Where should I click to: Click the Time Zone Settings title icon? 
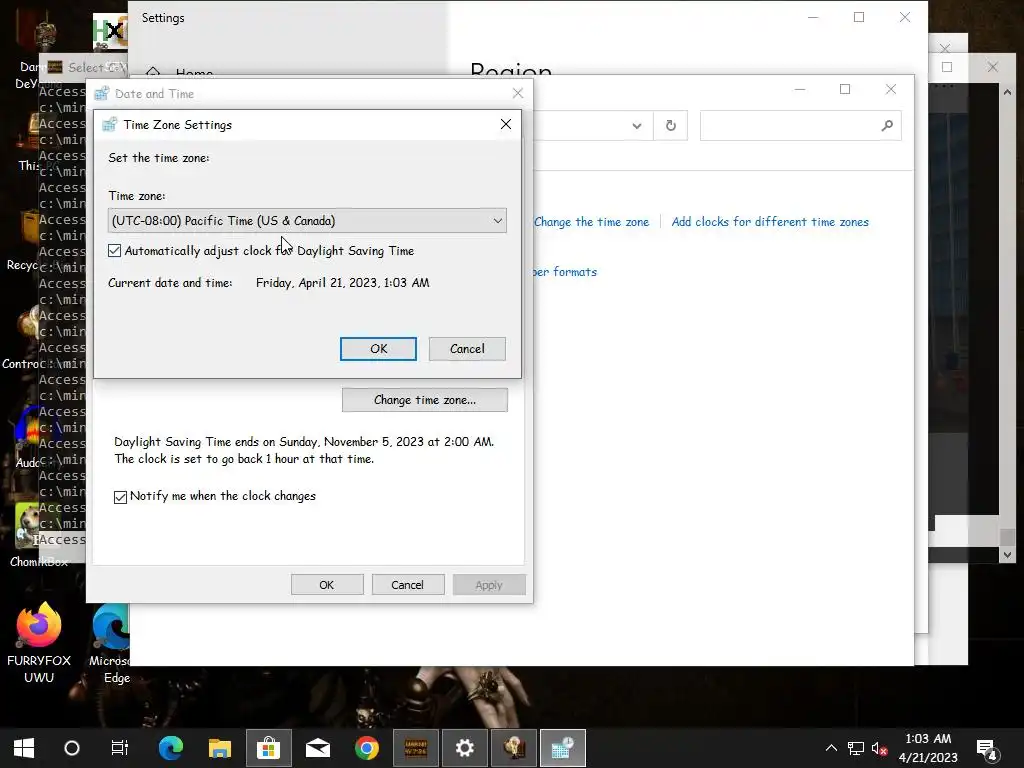point(110,124)
